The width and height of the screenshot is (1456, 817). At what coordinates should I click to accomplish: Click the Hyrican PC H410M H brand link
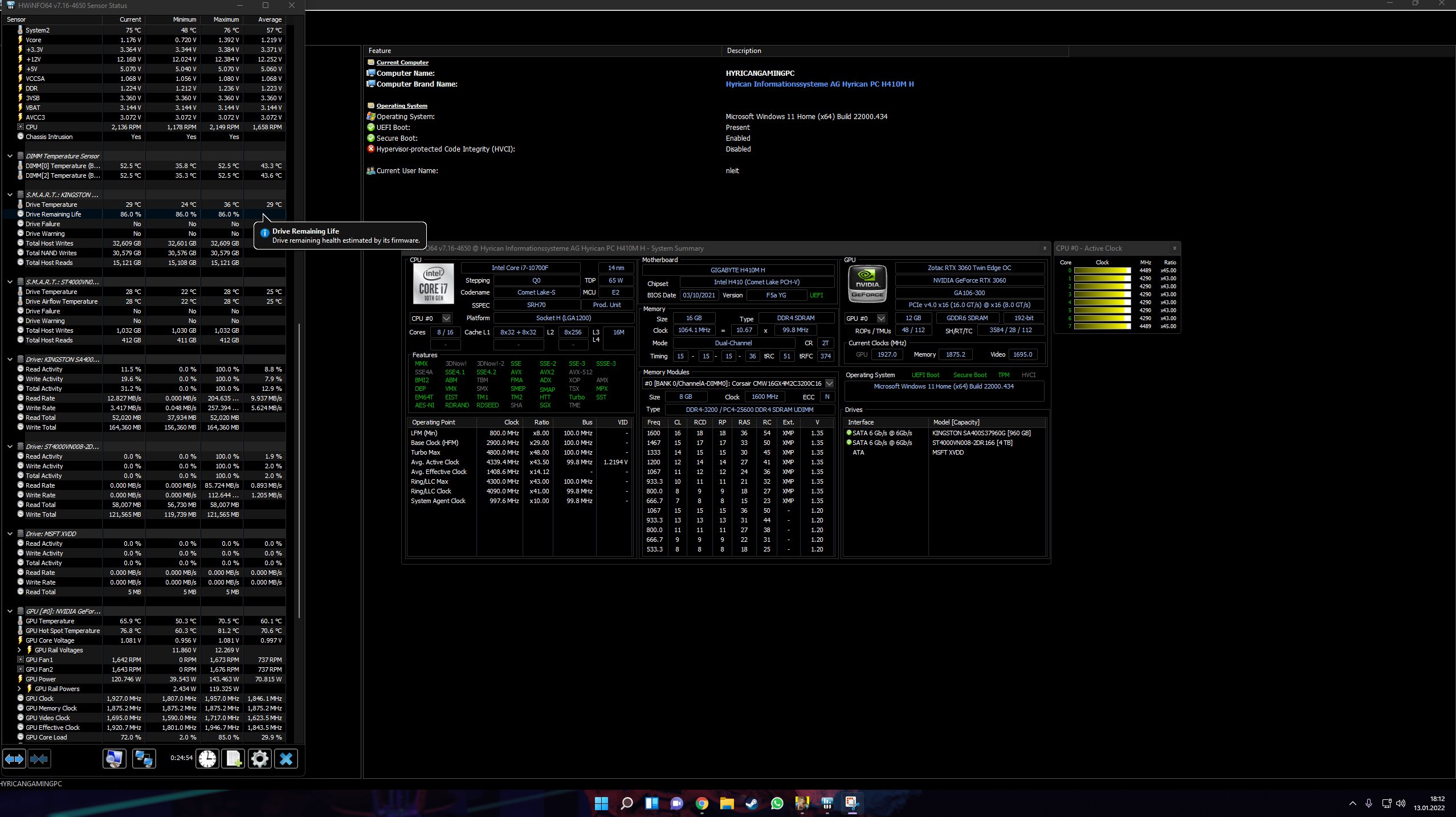click(x=819, y=84)
